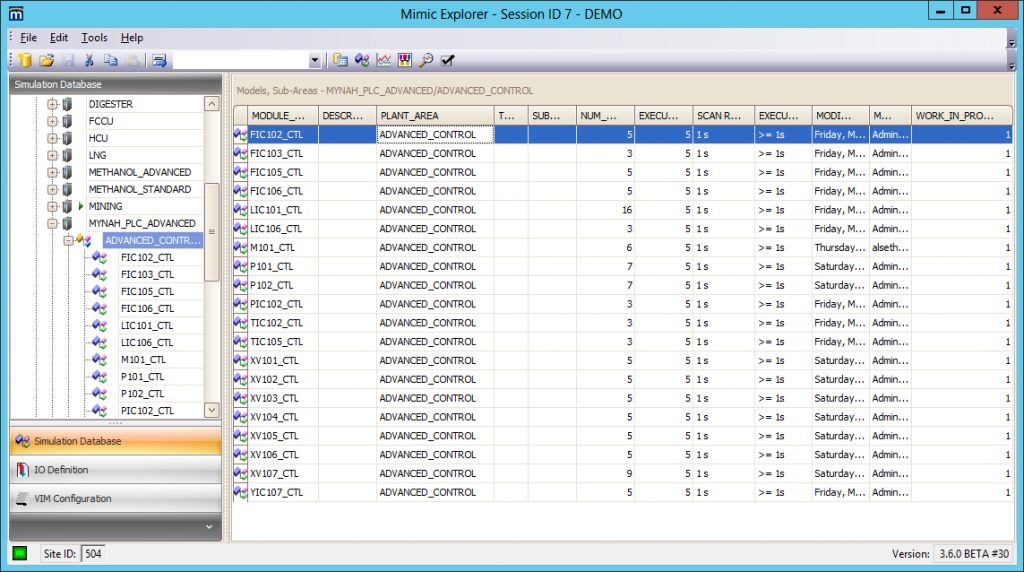The image size is (1024, 572).
Task: Click the M101_CTL model icon in tree
Action: pos(99,359)
